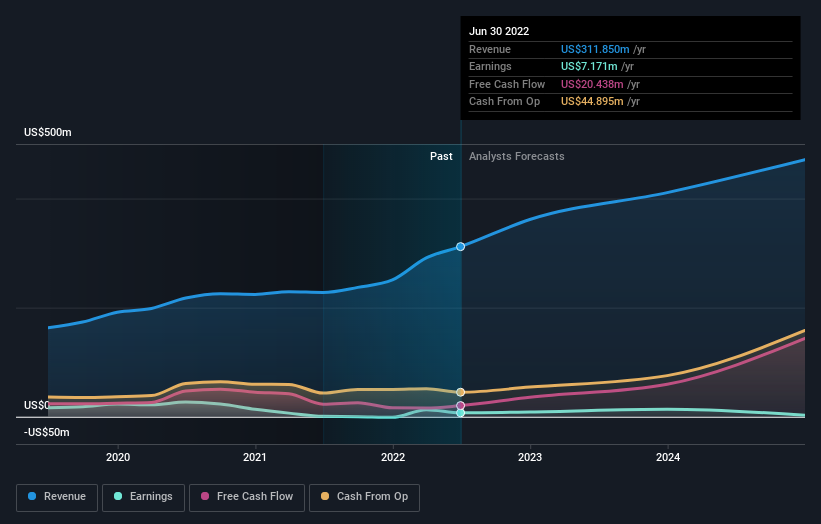Toggle the Revenue legend button
This screenshot has height=524, width=821.
[x=57, y=497]
